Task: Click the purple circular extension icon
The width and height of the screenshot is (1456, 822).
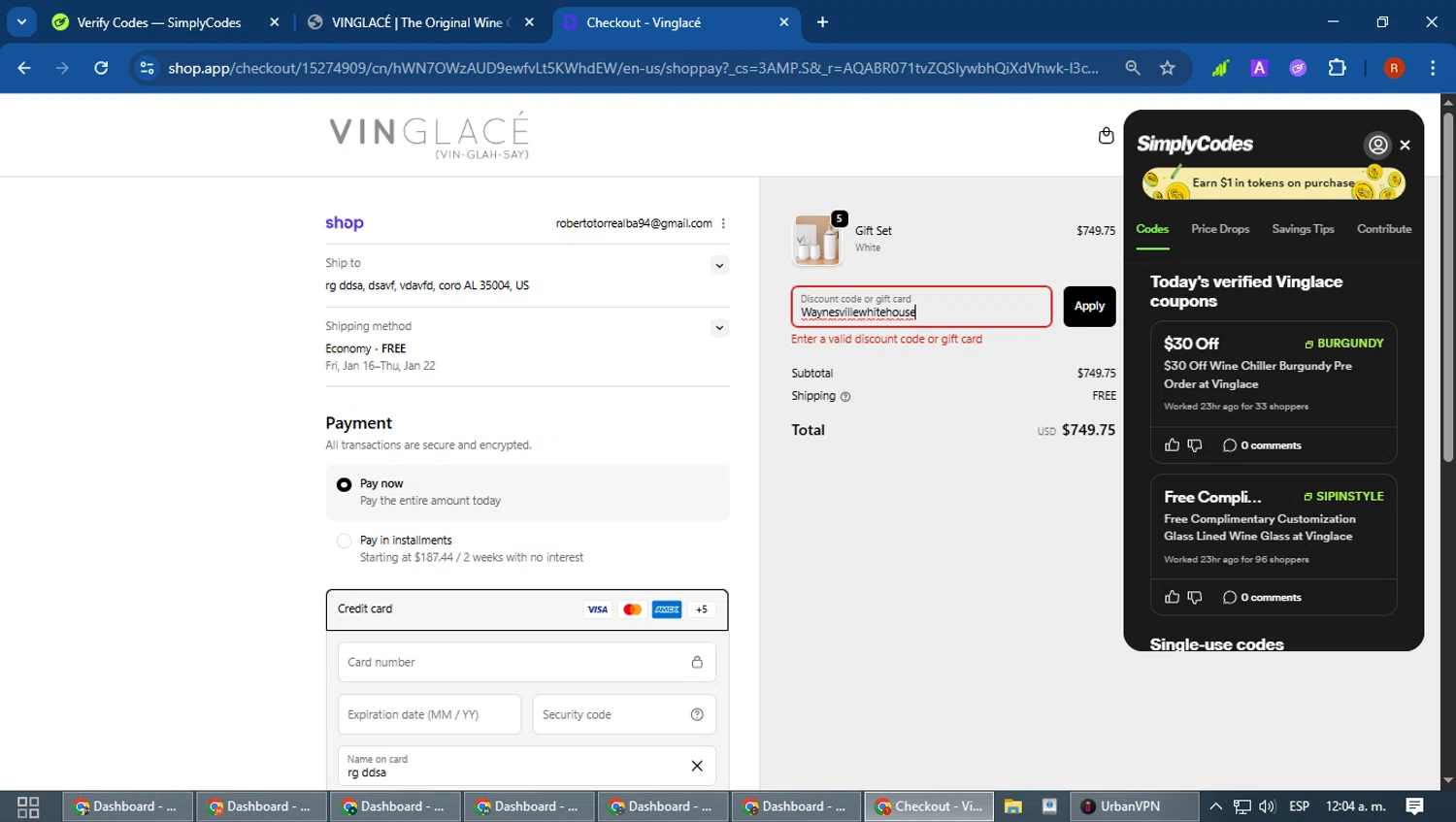Action: pyautogui.click(x=1298, y=68)
